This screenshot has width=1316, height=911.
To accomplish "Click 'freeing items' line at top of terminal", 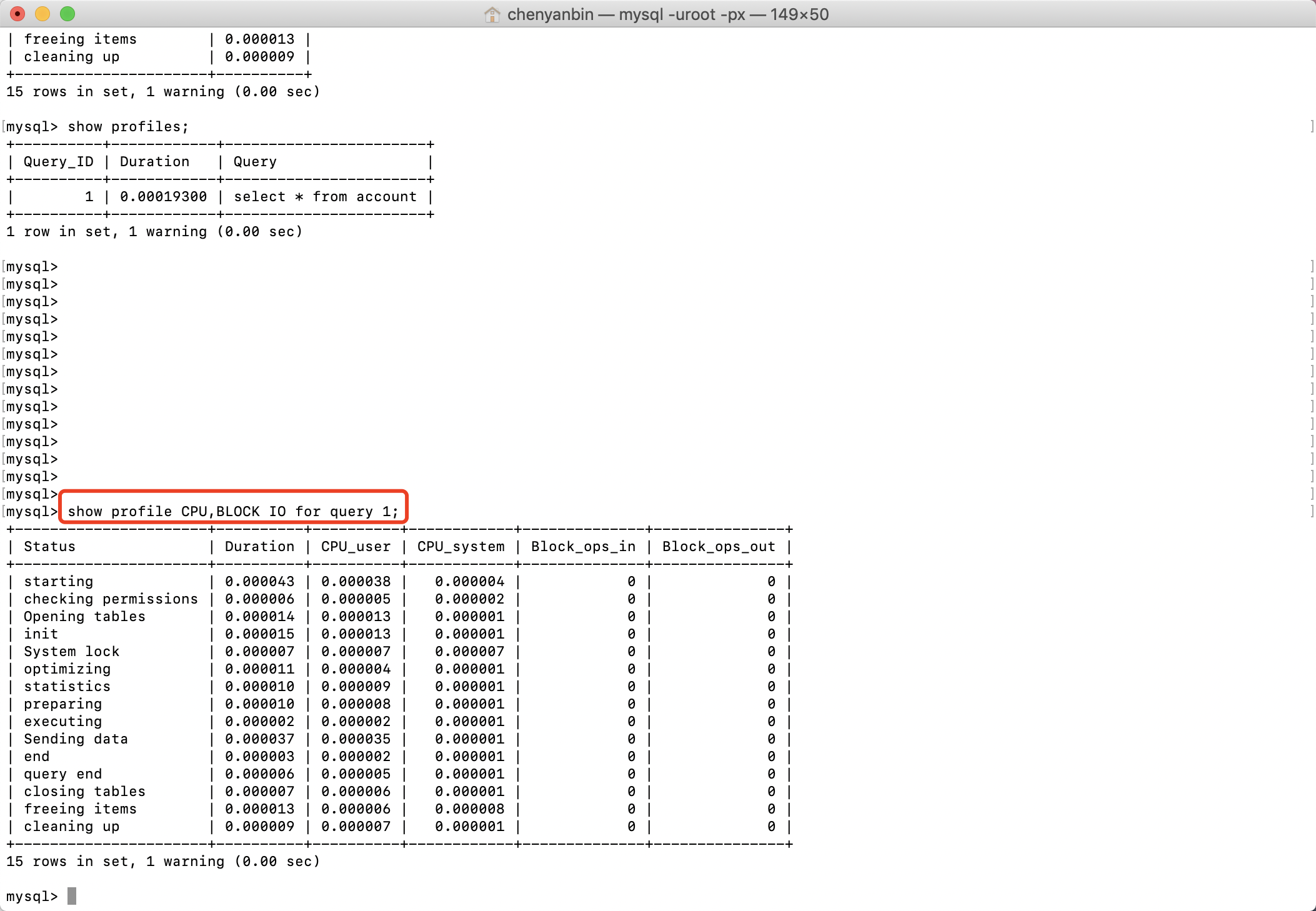I will 80,39.
